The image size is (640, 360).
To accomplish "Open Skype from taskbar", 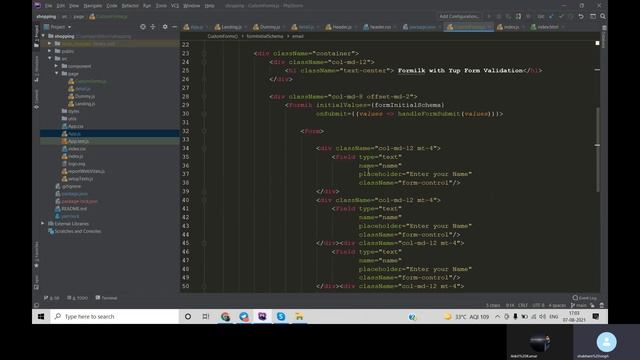I will click(x=281, y=316).
